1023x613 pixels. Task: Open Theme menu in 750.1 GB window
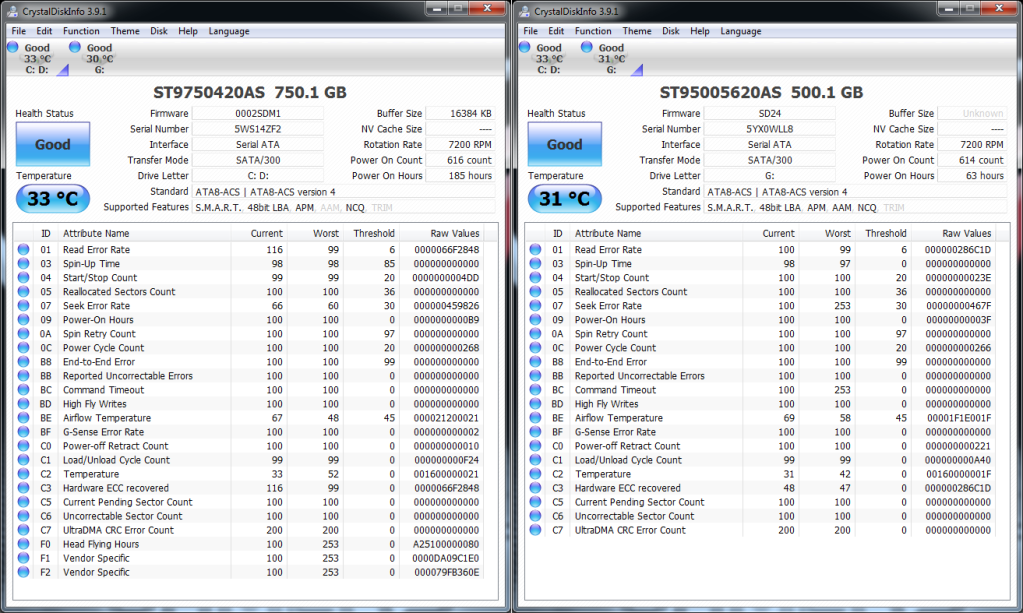point(125,31)
